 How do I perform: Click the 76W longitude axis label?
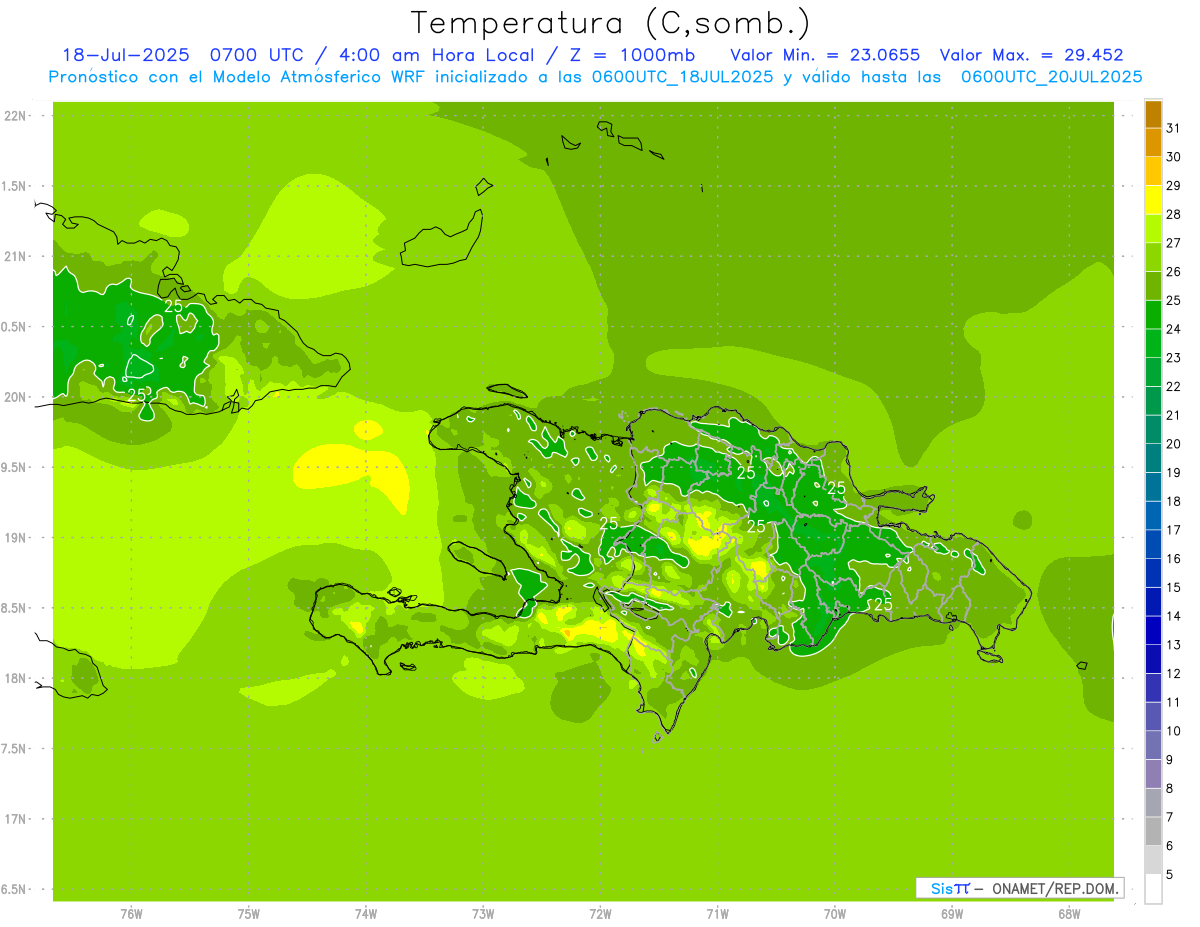(x=131, y=914)
